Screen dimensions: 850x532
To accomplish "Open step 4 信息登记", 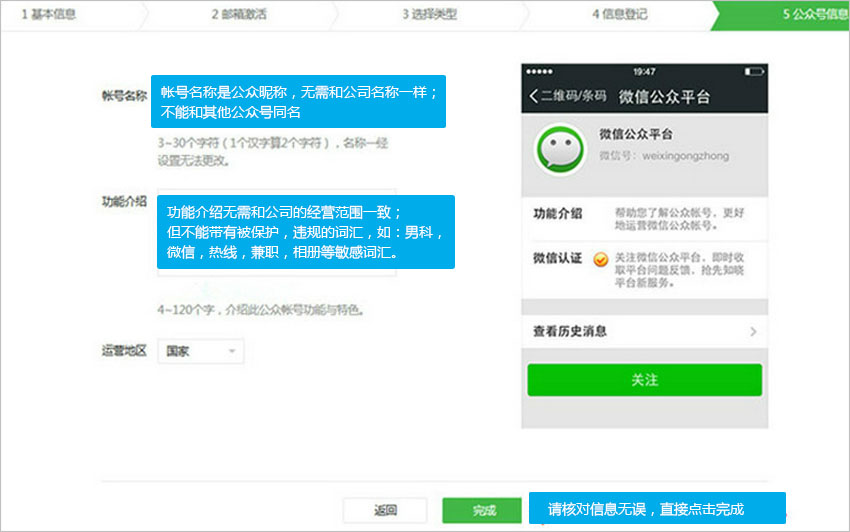I will (619, 14).
